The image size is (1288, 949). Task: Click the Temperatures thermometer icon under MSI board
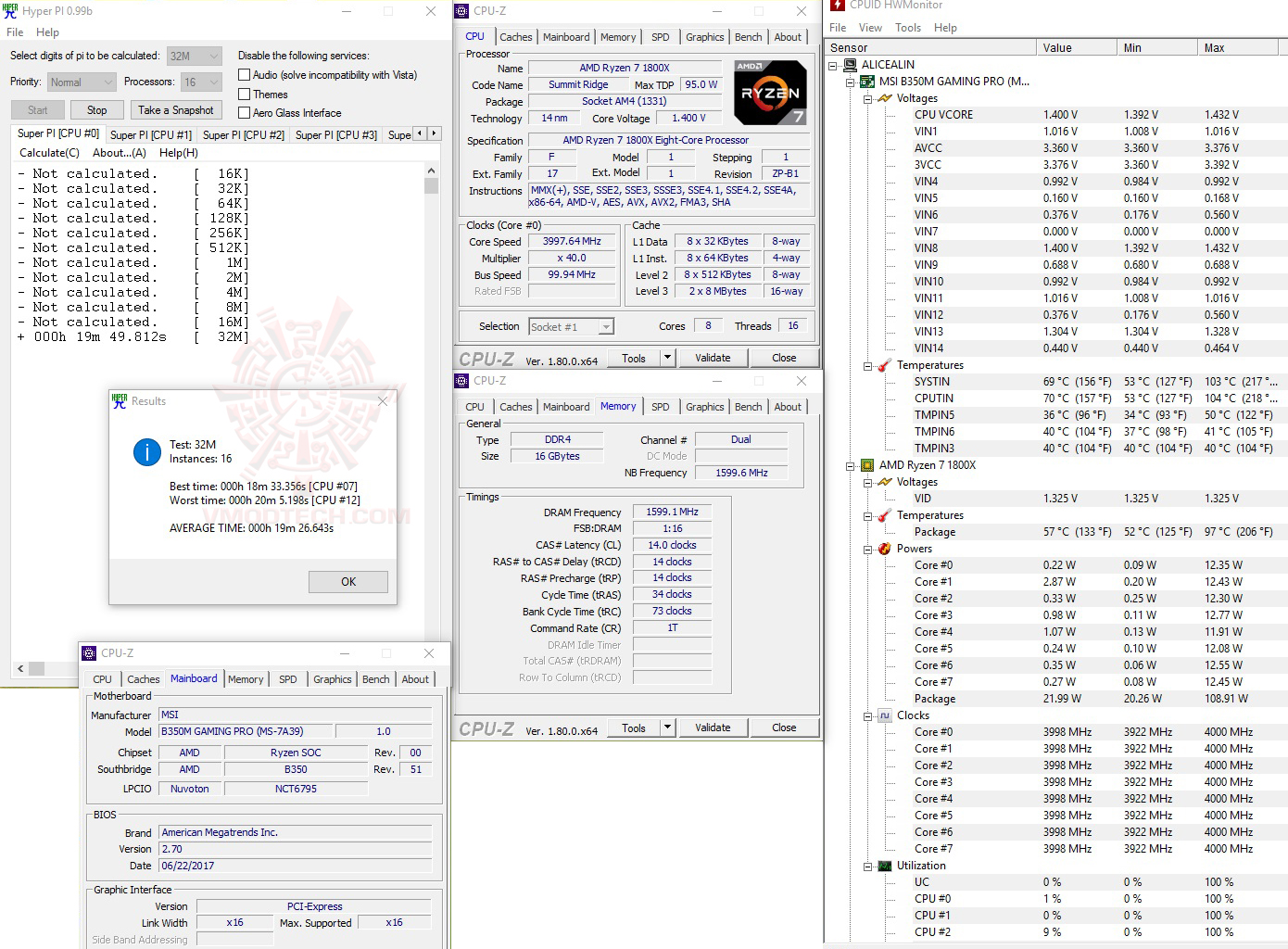point(885,365)
